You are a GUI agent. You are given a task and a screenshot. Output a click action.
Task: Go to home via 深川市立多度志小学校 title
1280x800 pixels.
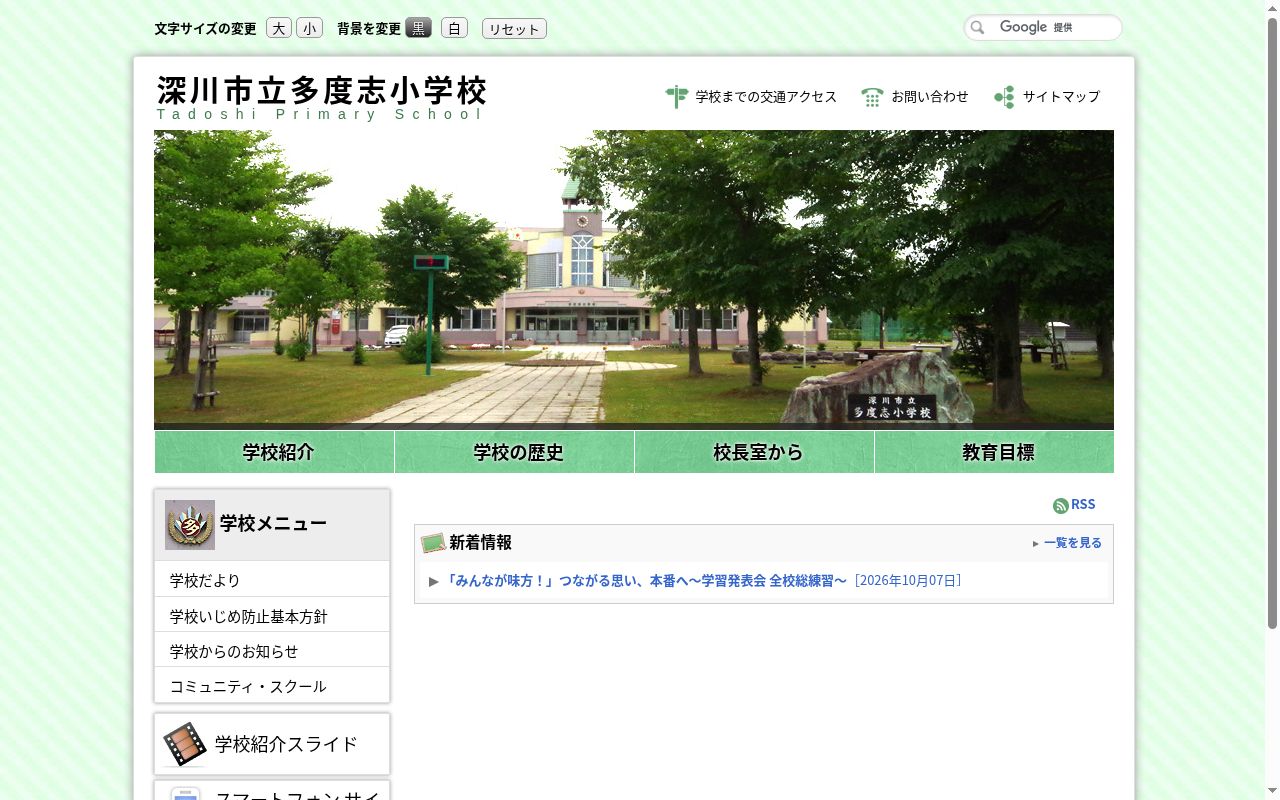[322, 91]
